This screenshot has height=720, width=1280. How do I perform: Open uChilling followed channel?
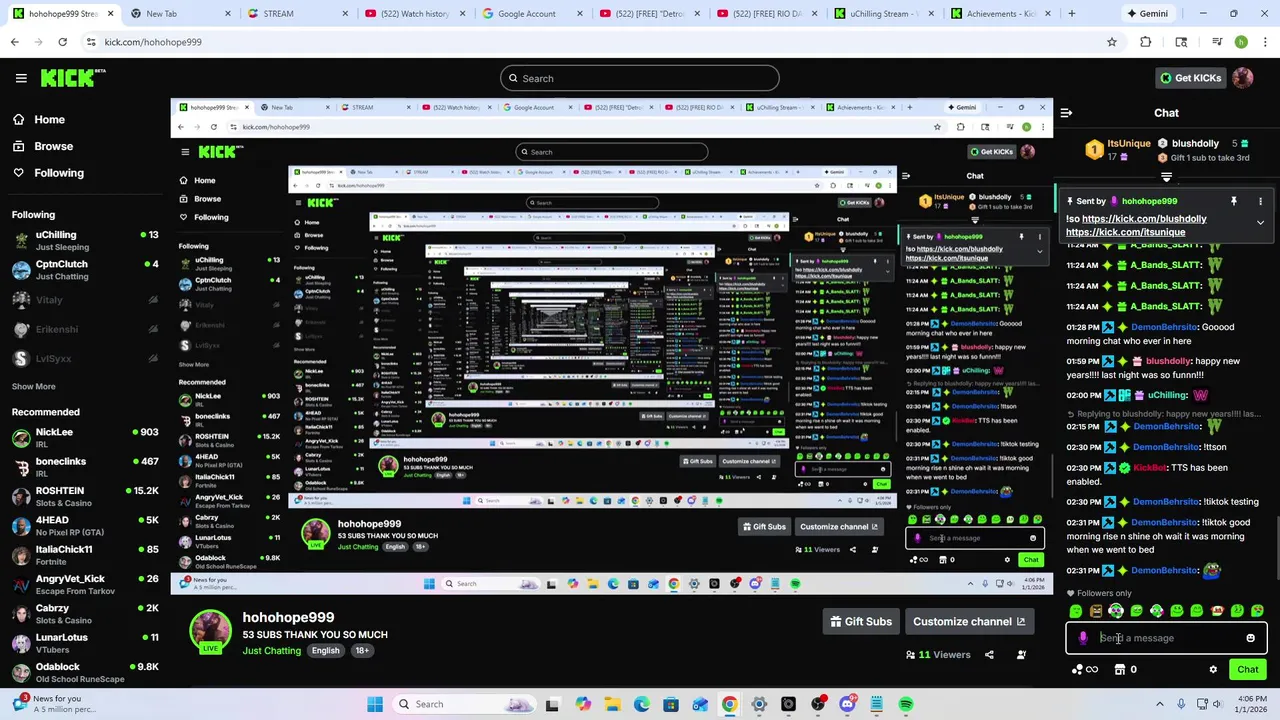click(x=85, y=241)
